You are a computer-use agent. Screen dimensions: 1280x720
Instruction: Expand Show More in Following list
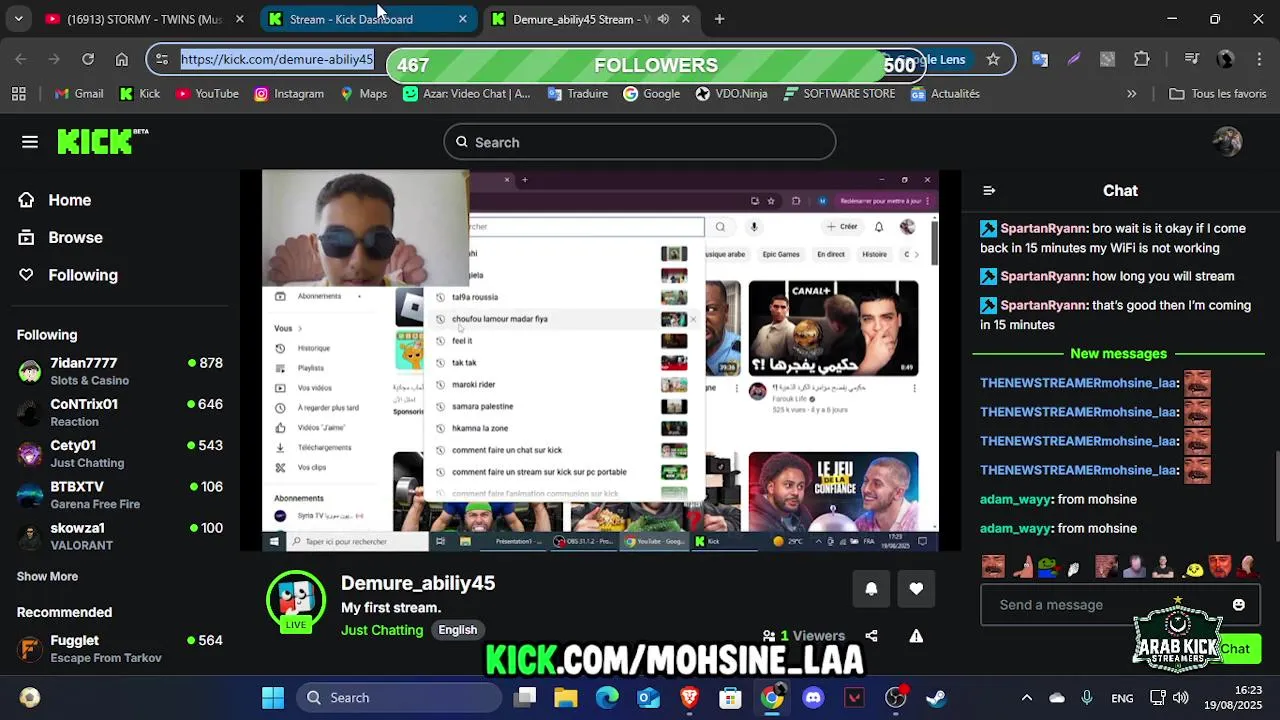coord(47,577)
